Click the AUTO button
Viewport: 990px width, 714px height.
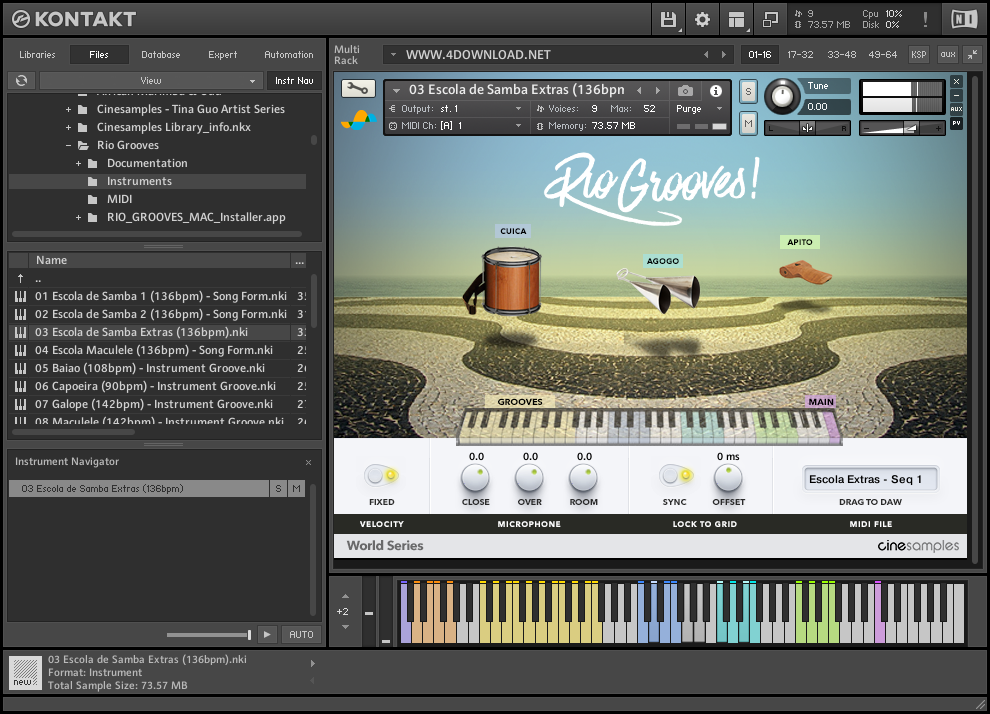point(301,634)
